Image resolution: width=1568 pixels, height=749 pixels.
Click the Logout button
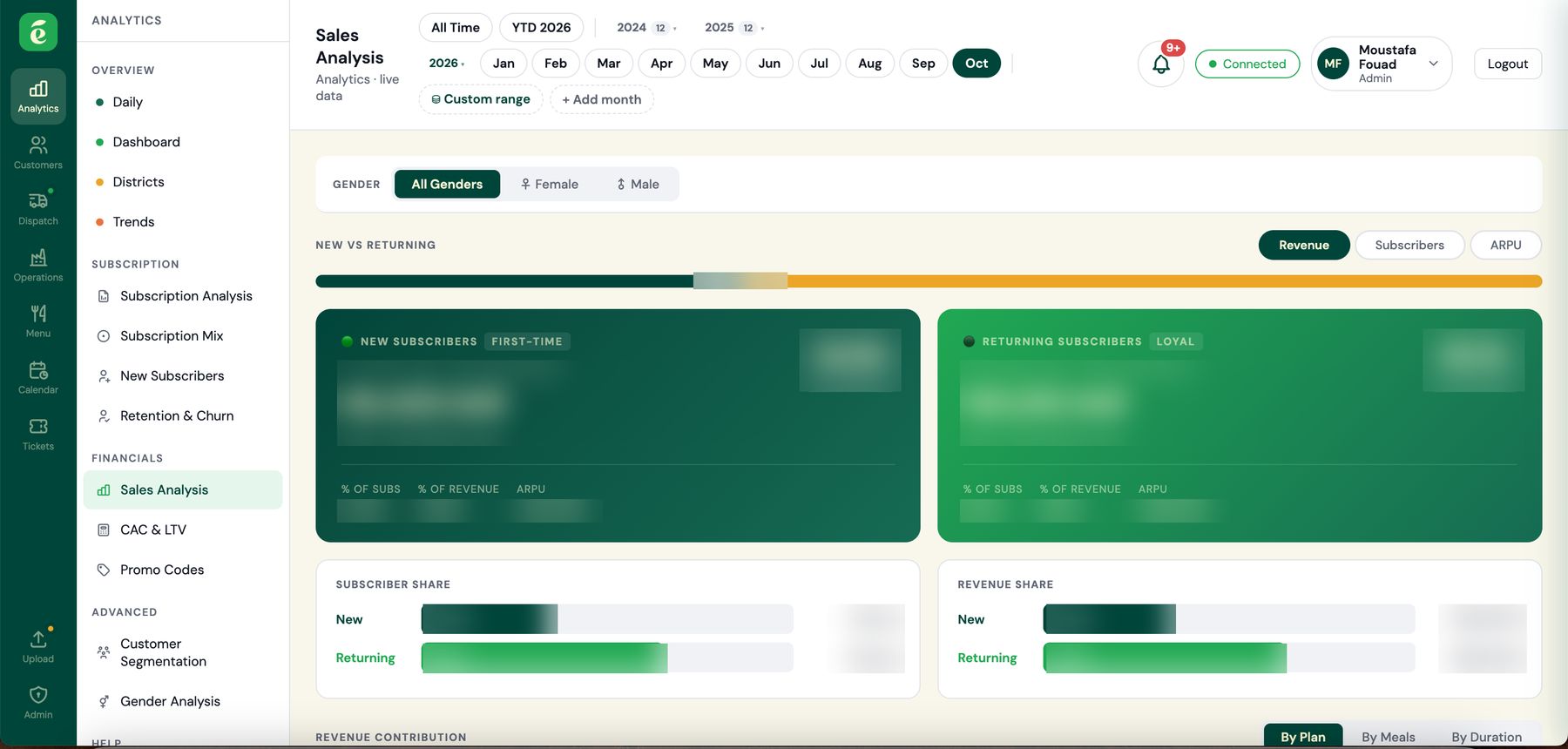tap(1508, 64)
